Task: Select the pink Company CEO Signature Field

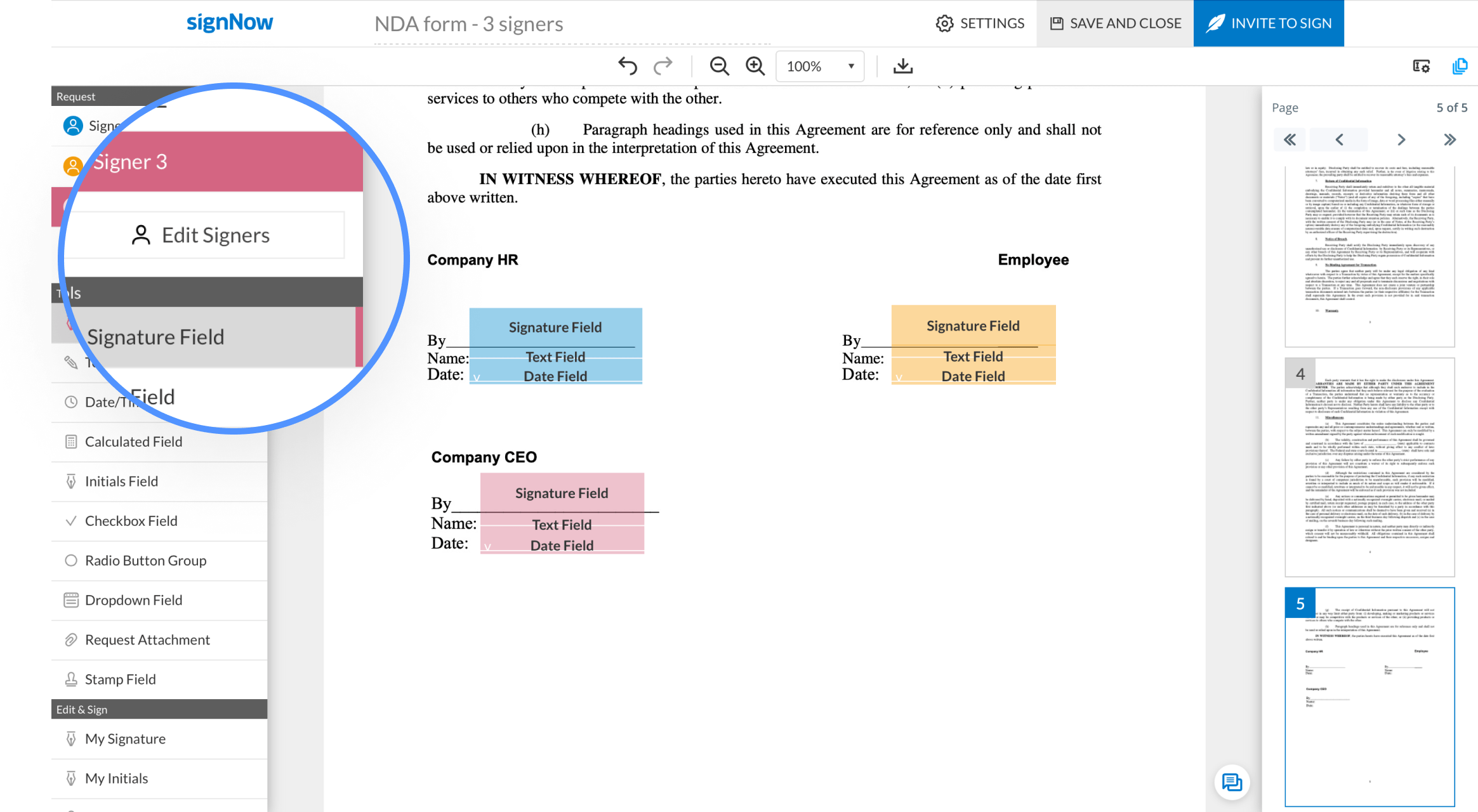Action: click(x=562, y=493)
